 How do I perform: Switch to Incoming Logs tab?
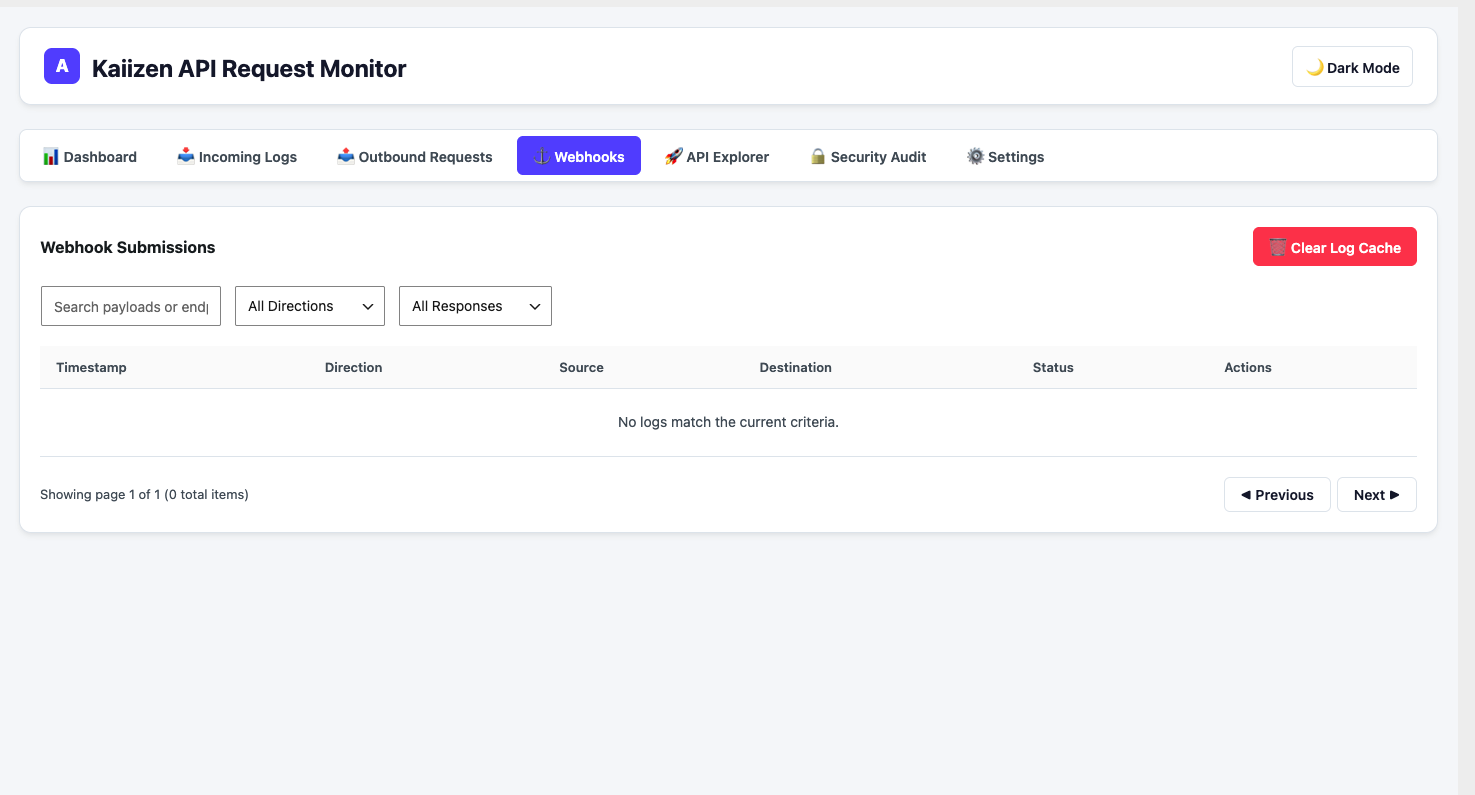(x=237, y=156)
